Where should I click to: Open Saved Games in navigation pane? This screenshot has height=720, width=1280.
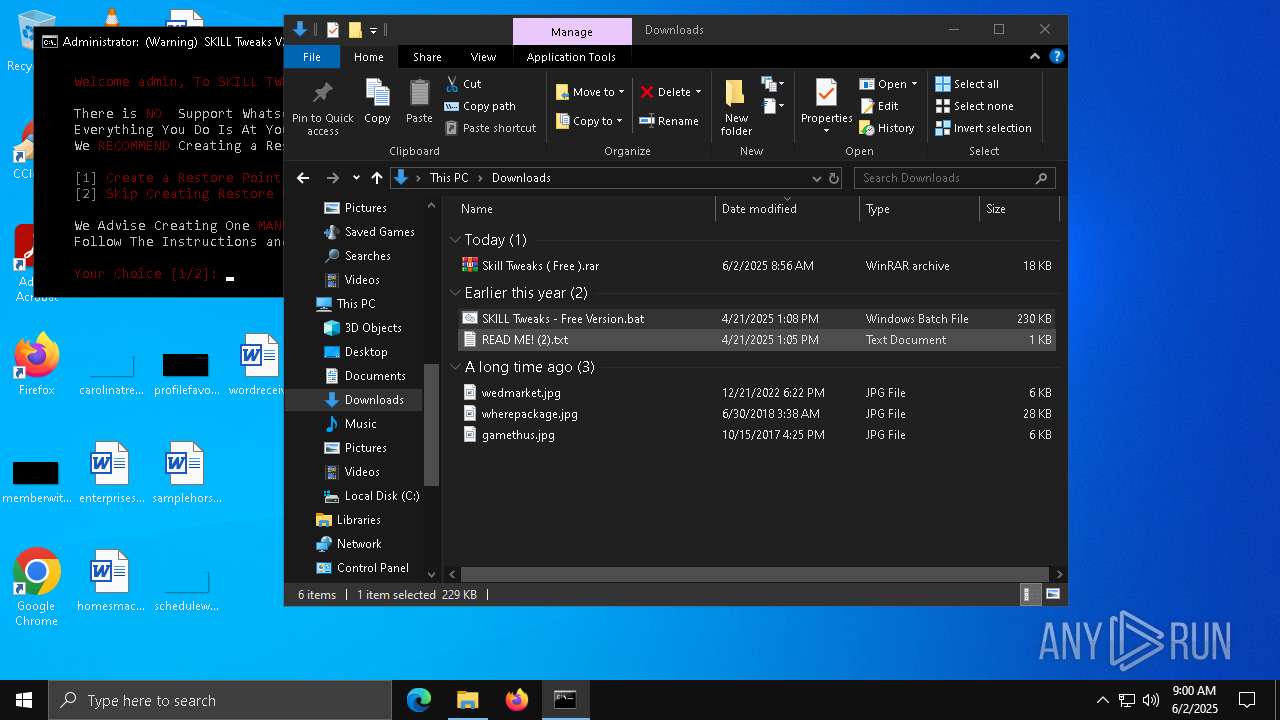click(369, 232)
